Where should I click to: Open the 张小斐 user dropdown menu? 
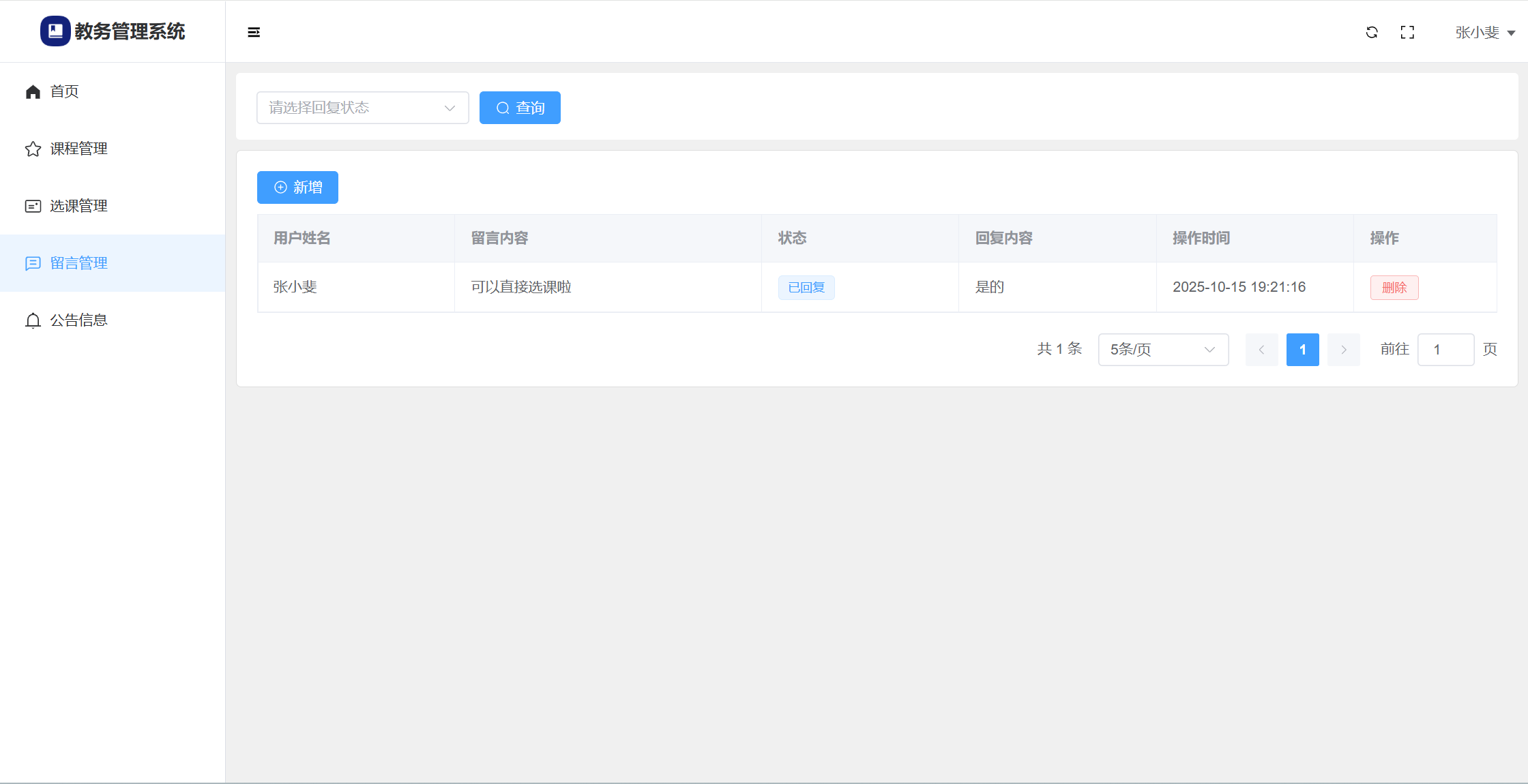pyautogui.click(x=1484, y=33)
